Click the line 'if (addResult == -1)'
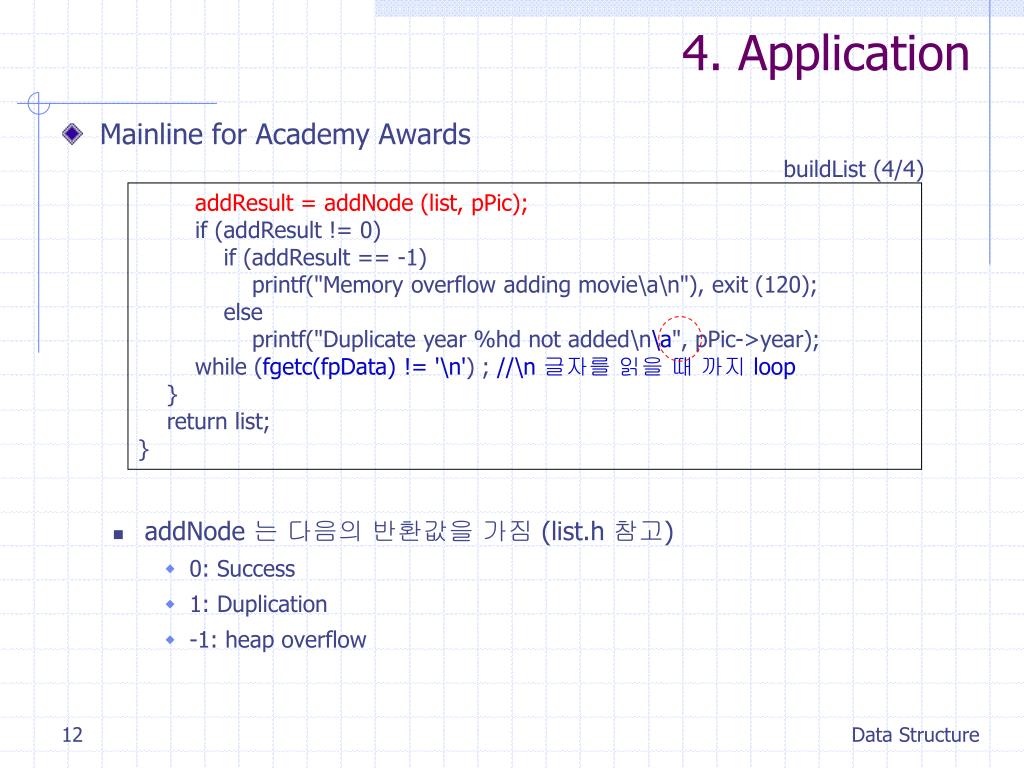The height and width of the screenshot is (768, 1024). [325, 258]
